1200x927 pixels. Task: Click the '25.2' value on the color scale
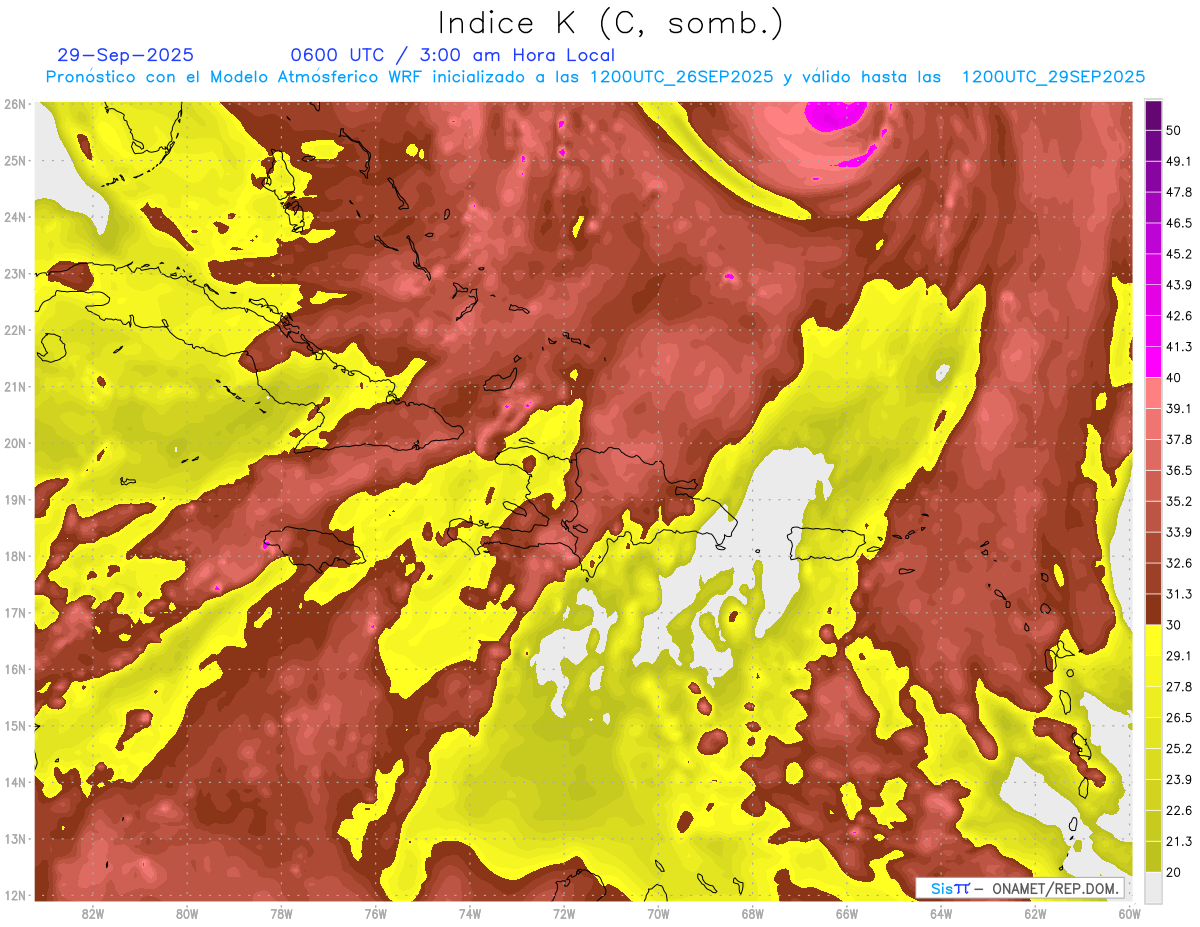point(1178,749)
